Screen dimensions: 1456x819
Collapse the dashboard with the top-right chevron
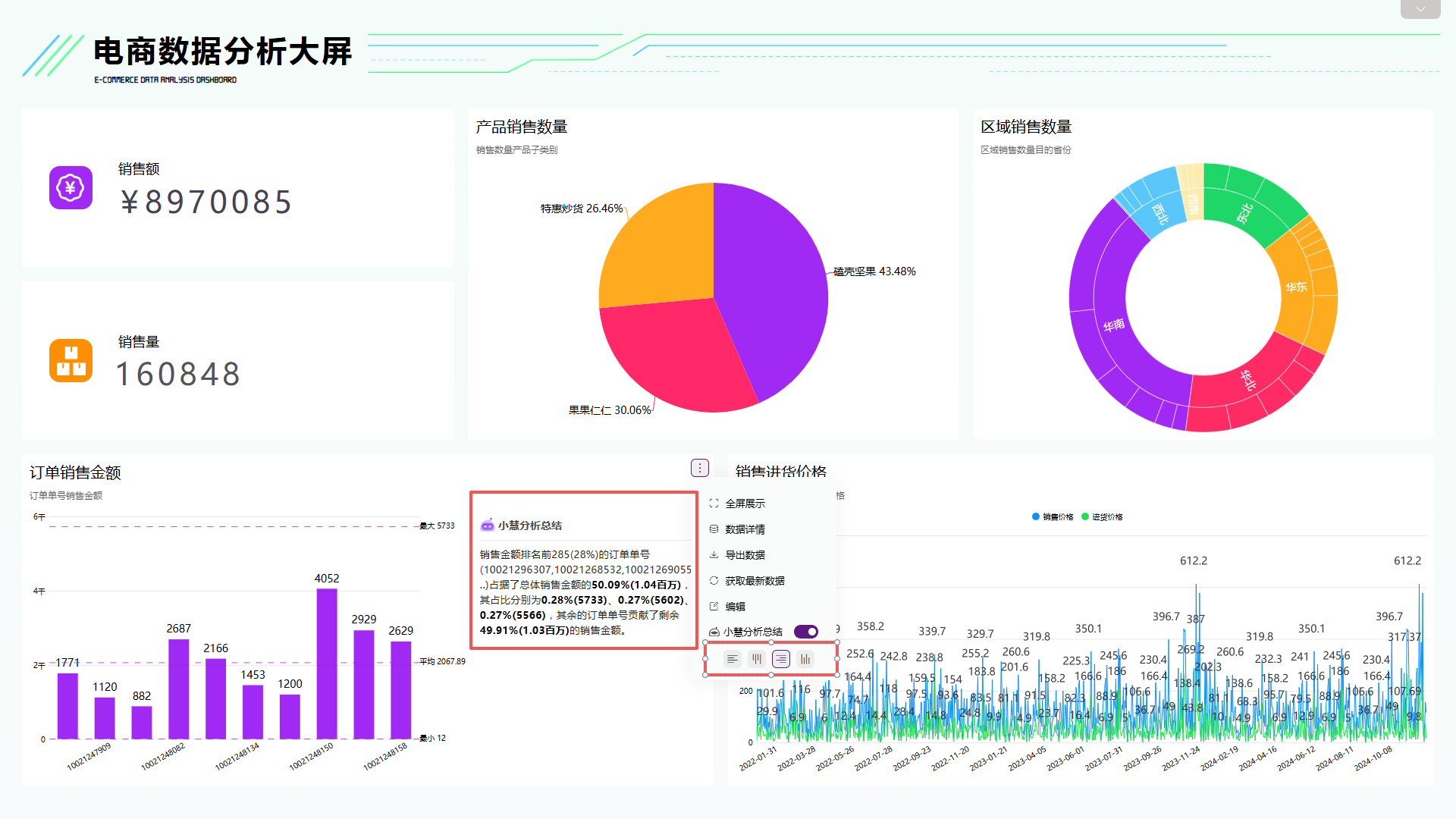[x=1420, y=9]
